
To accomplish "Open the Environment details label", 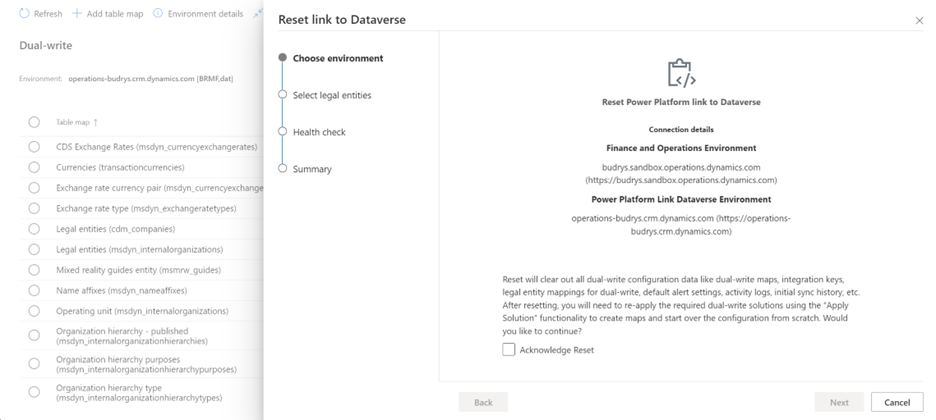I will (205, 14).
